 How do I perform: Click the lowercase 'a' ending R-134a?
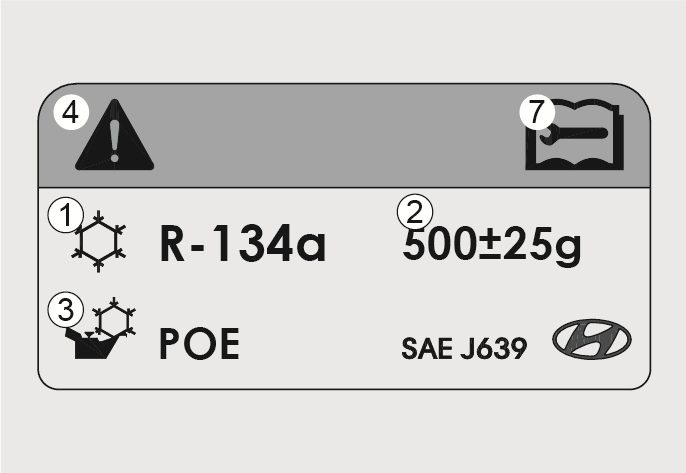(x=311, y=248)
